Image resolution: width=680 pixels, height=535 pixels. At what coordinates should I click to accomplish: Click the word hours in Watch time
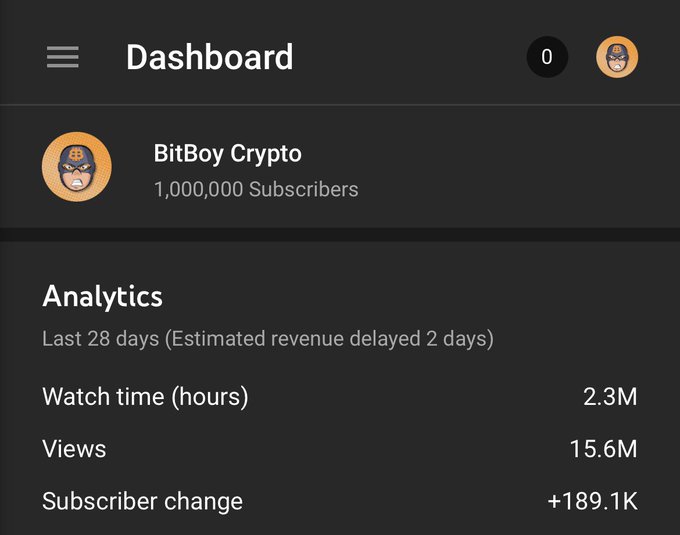(210, 397)
